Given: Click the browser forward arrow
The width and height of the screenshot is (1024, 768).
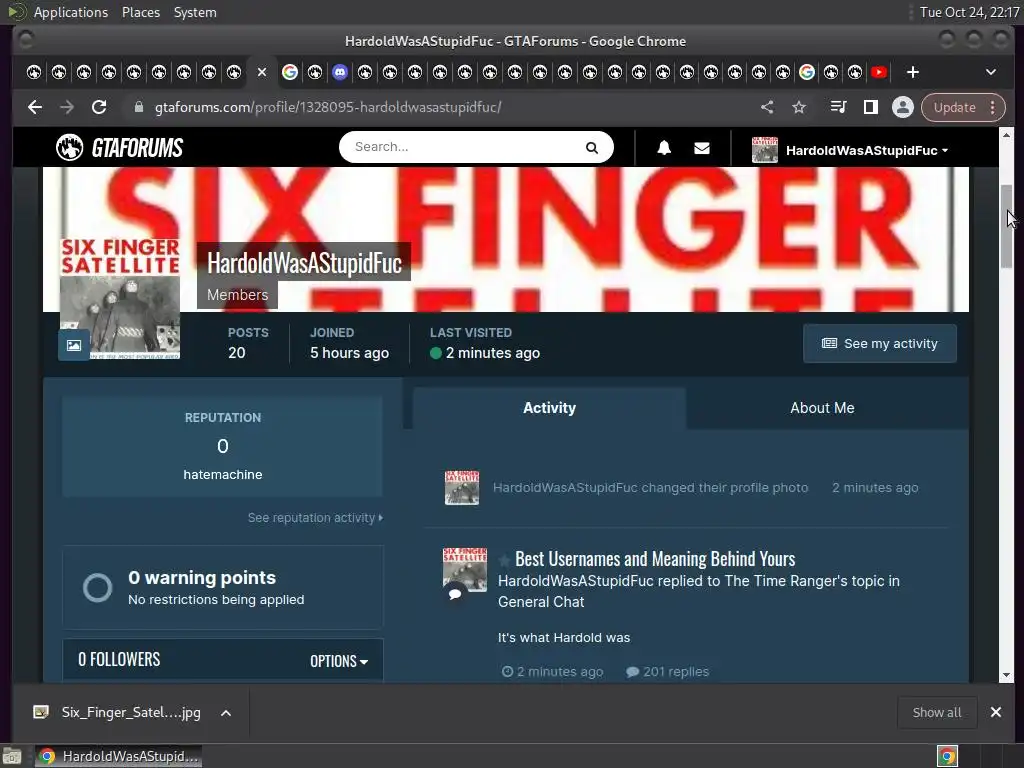Looking at the screenshot, I should [67, 107].
